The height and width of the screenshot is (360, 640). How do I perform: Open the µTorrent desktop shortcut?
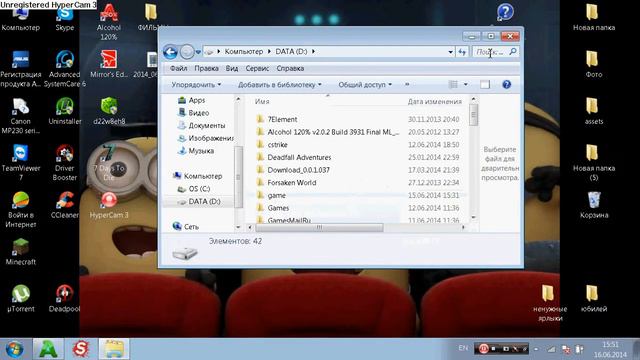click(20, 299)
